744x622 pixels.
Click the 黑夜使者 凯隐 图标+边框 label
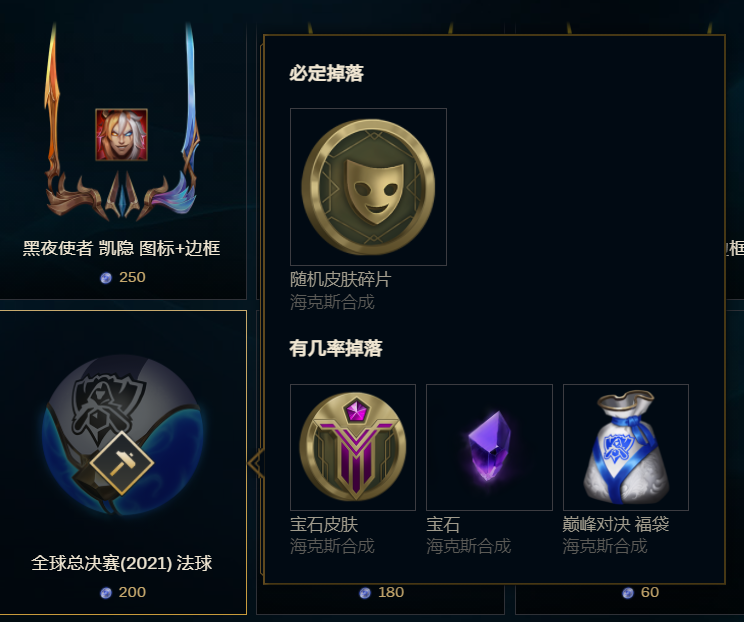(121, 248)
